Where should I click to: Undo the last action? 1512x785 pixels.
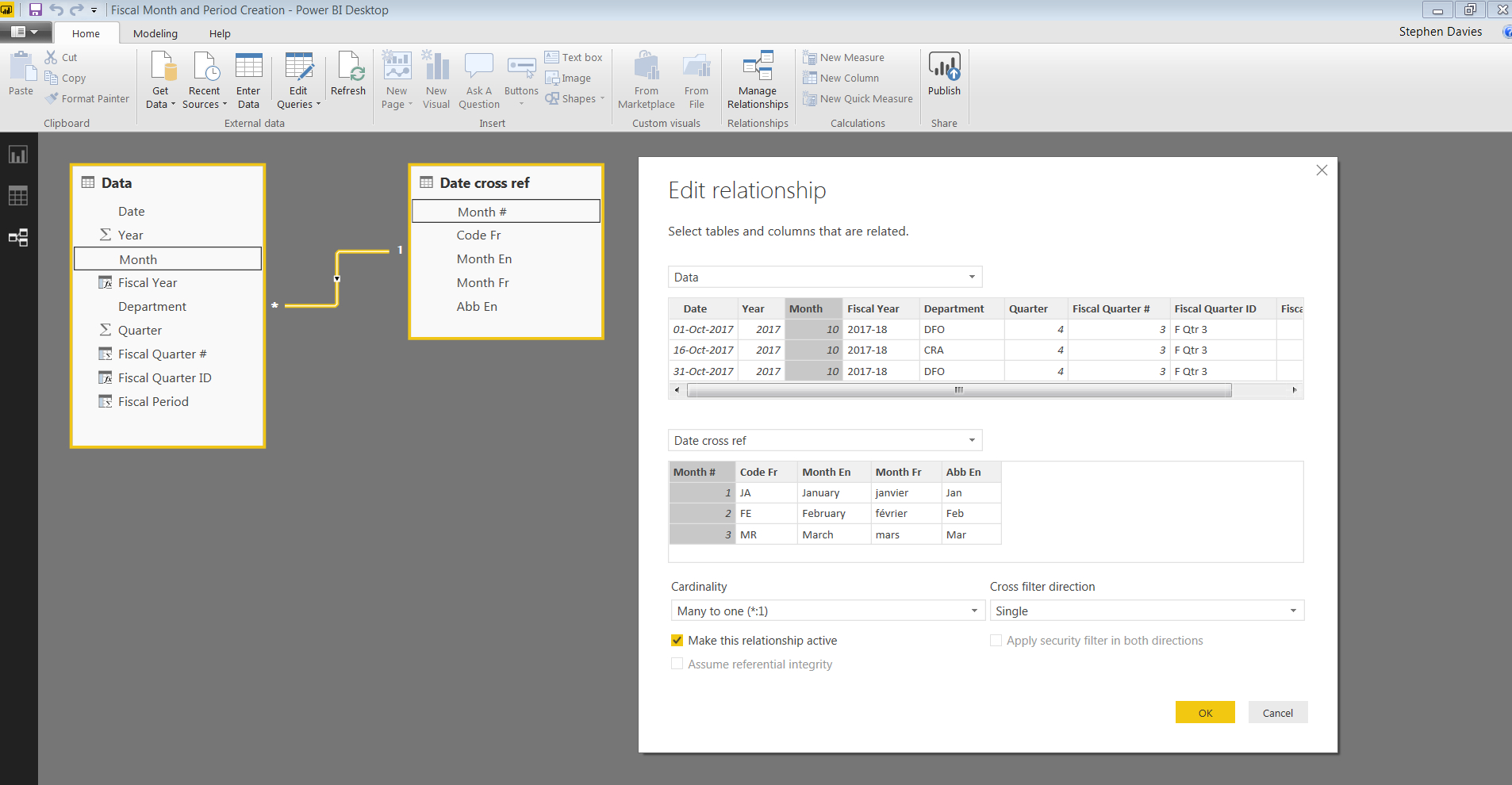point(56,10)
